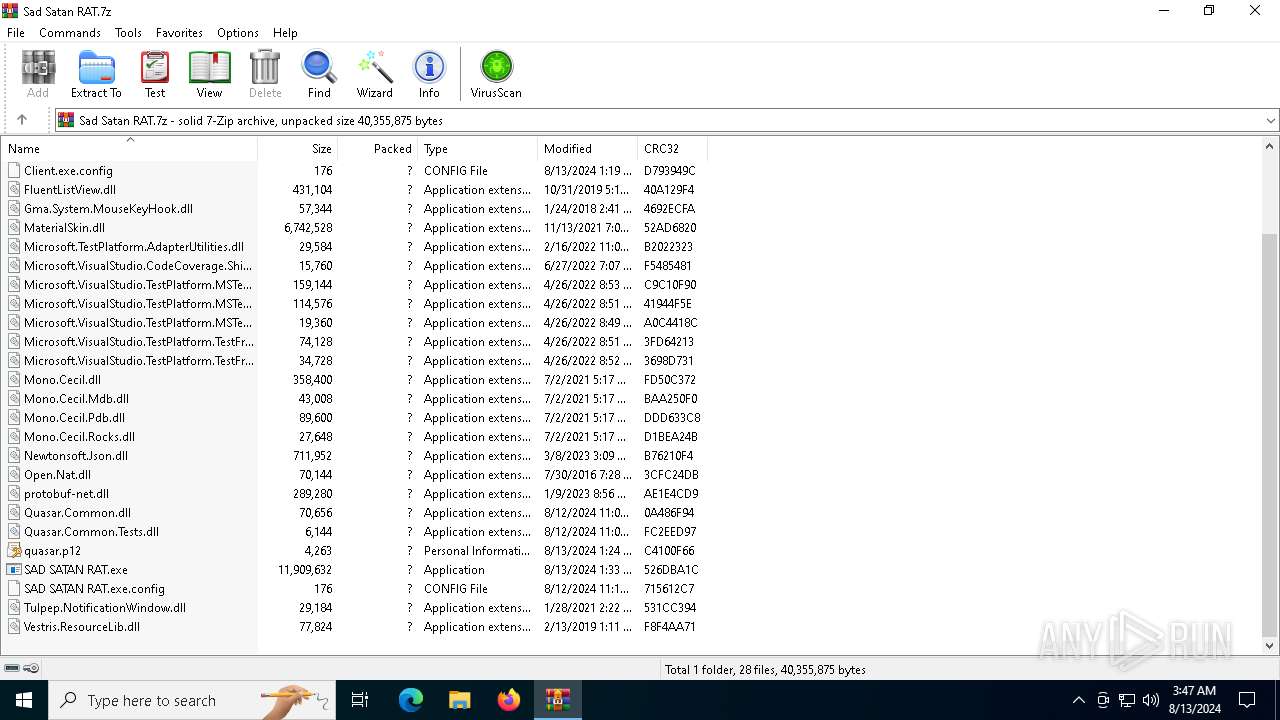This screenshot has height=720, width=1280.
Task: Show archive Info
Action: click(429, 75)
